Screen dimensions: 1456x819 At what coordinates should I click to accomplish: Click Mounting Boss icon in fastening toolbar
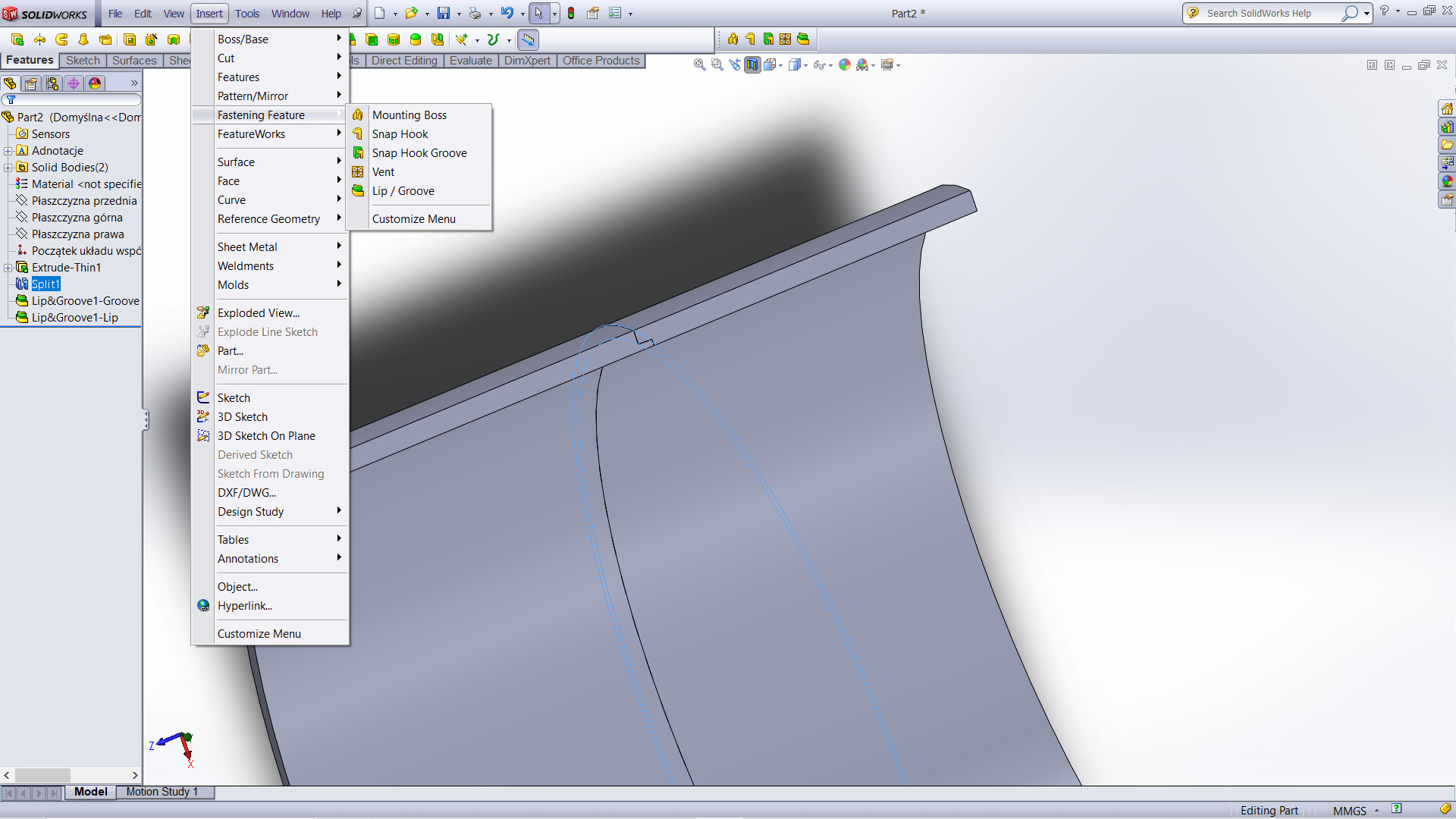point(733,39)
